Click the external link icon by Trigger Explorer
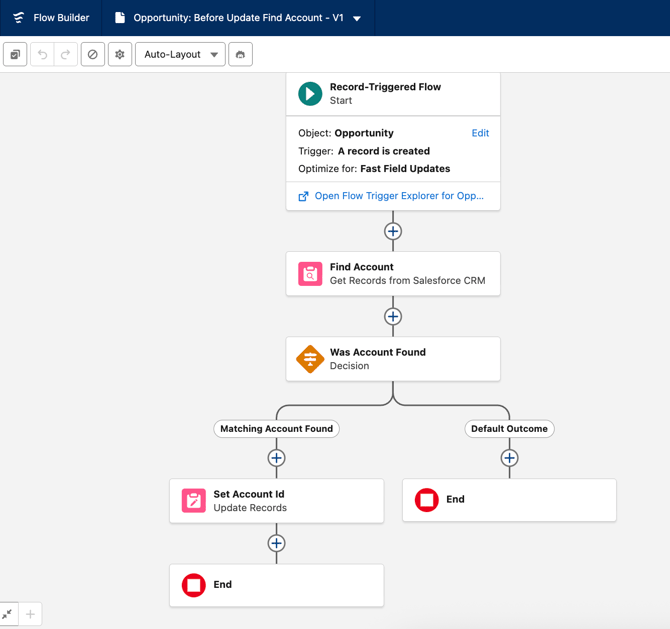The width and height of the screenshot is (670, 629). (x=303, y=196)
